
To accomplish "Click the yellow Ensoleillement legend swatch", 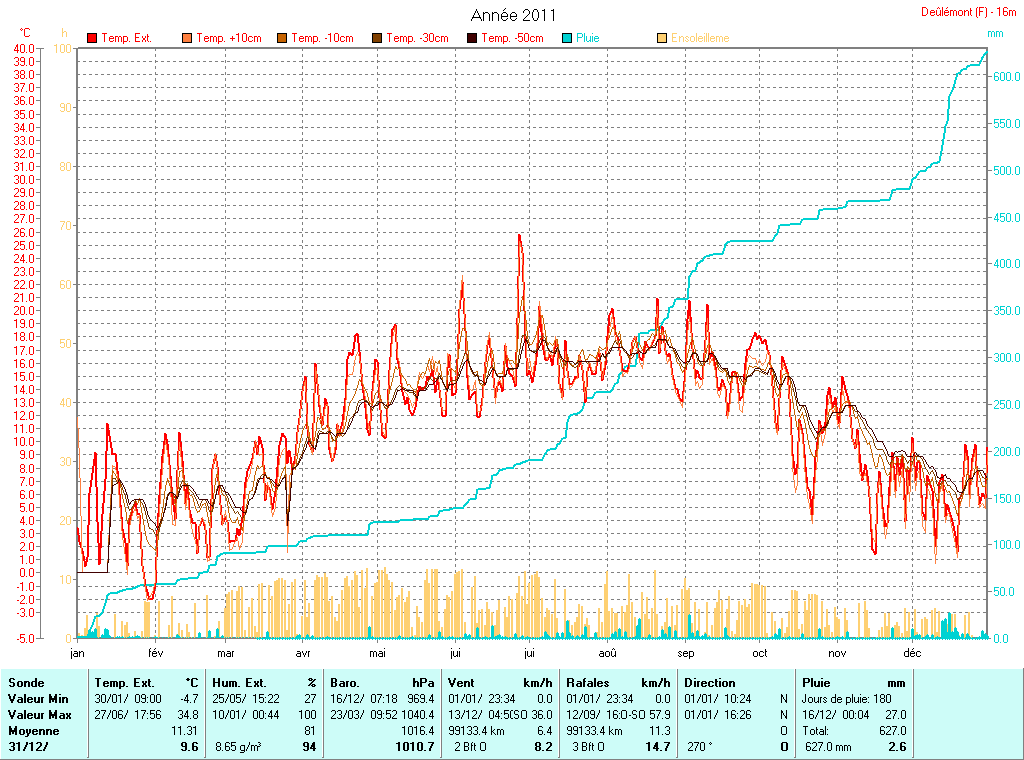I will point(662,38).
